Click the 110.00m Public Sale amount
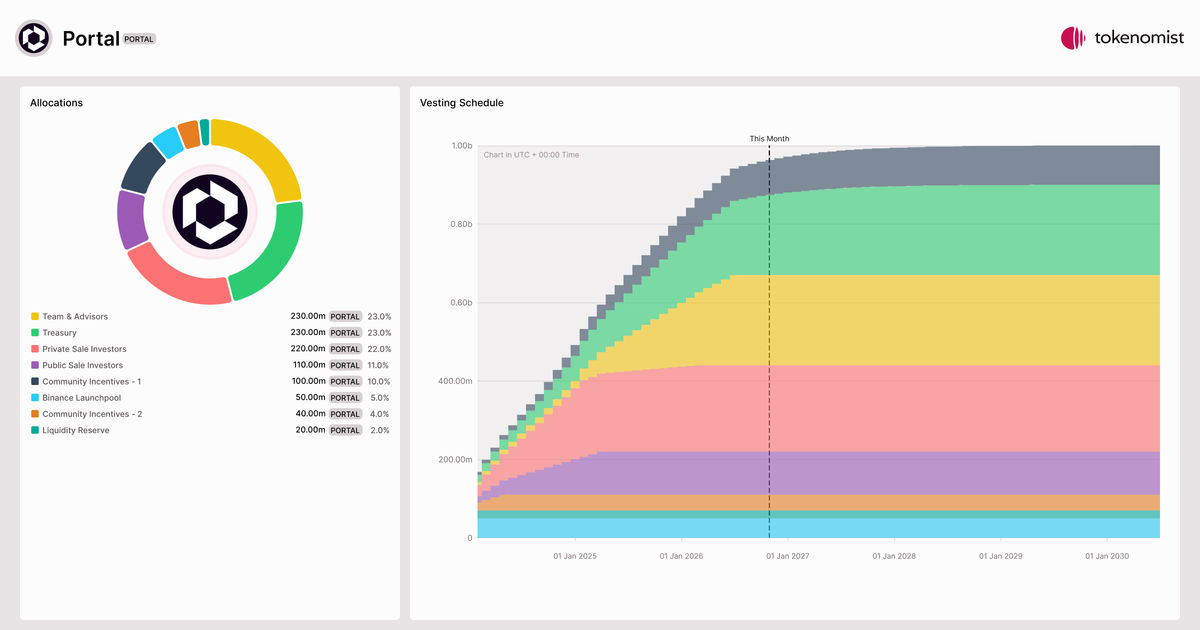 (308, 365)
